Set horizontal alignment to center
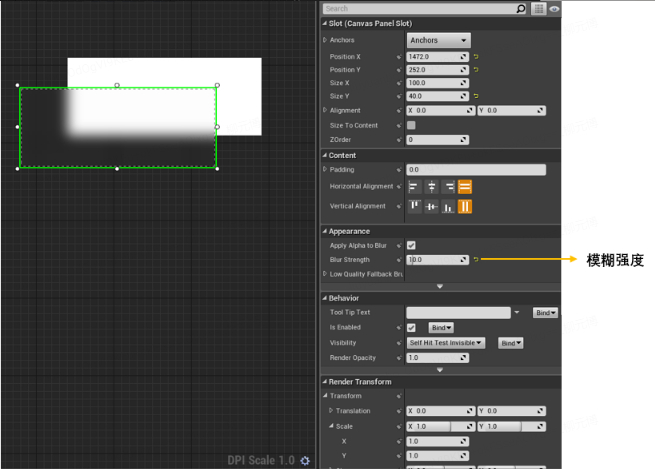 [432, 187]
